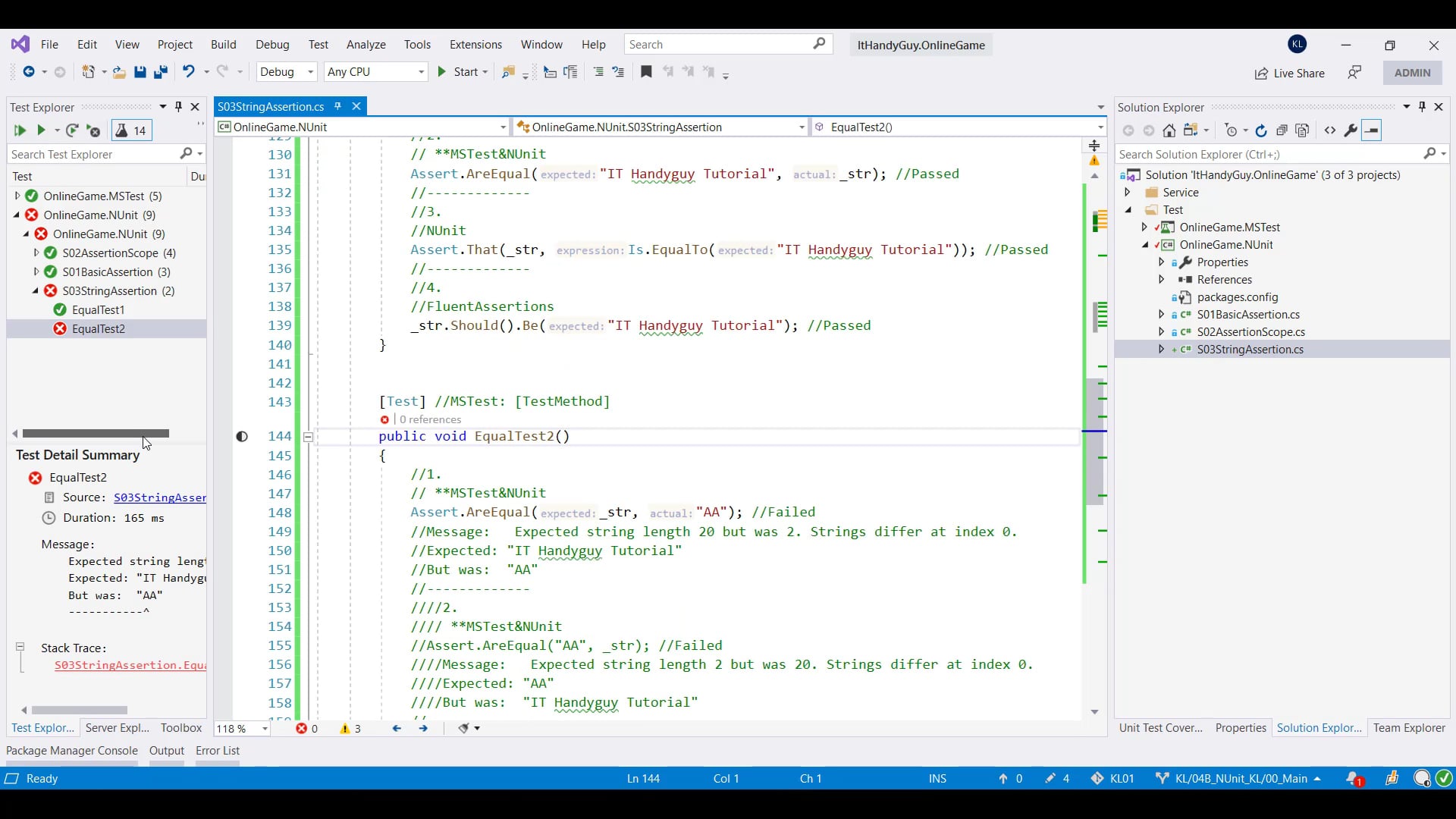Open the Analyze menu
1456x819 pixels.
(x=366, y=45)
